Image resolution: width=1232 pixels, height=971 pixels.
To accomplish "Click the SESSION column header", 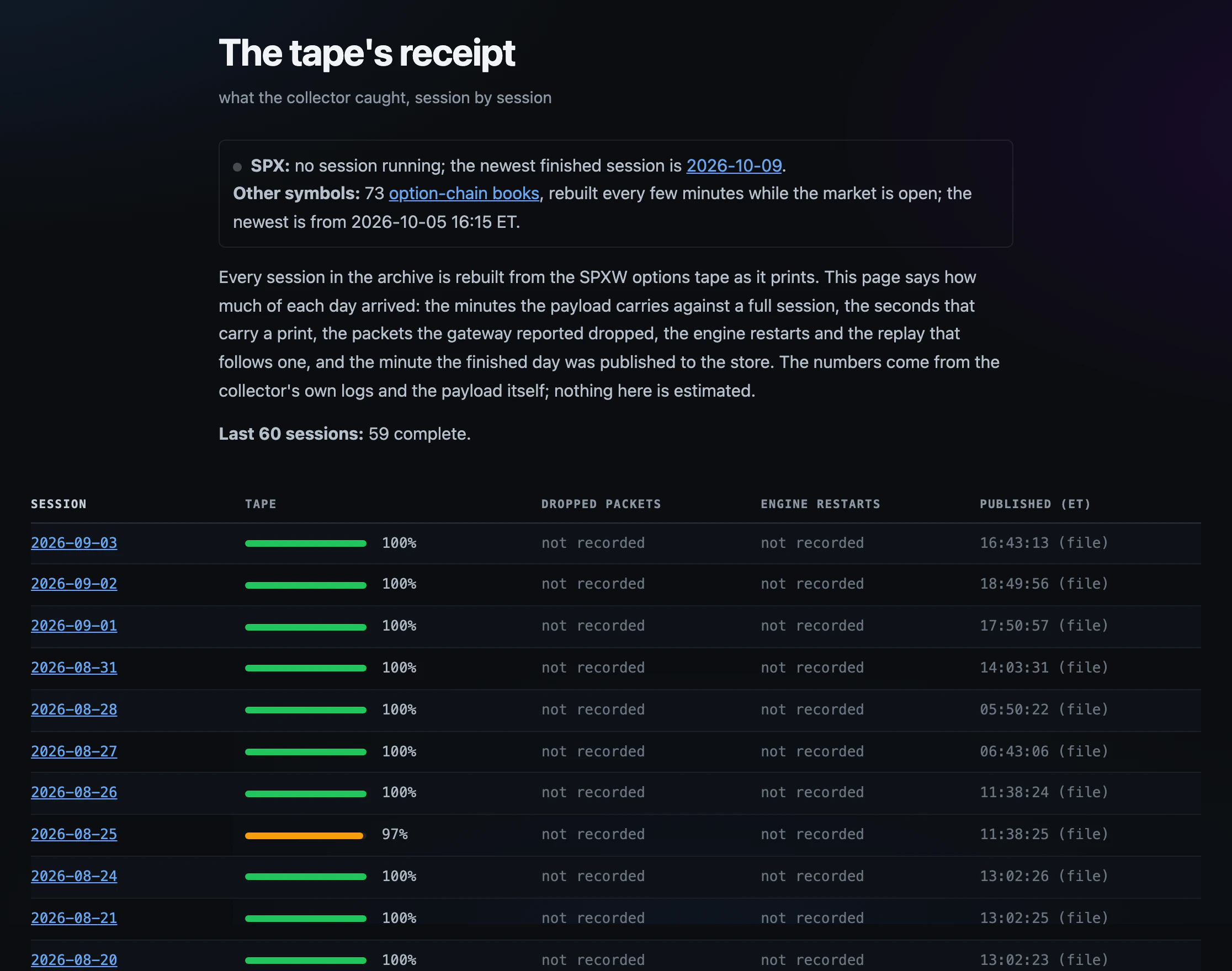I will click(59, 504).
